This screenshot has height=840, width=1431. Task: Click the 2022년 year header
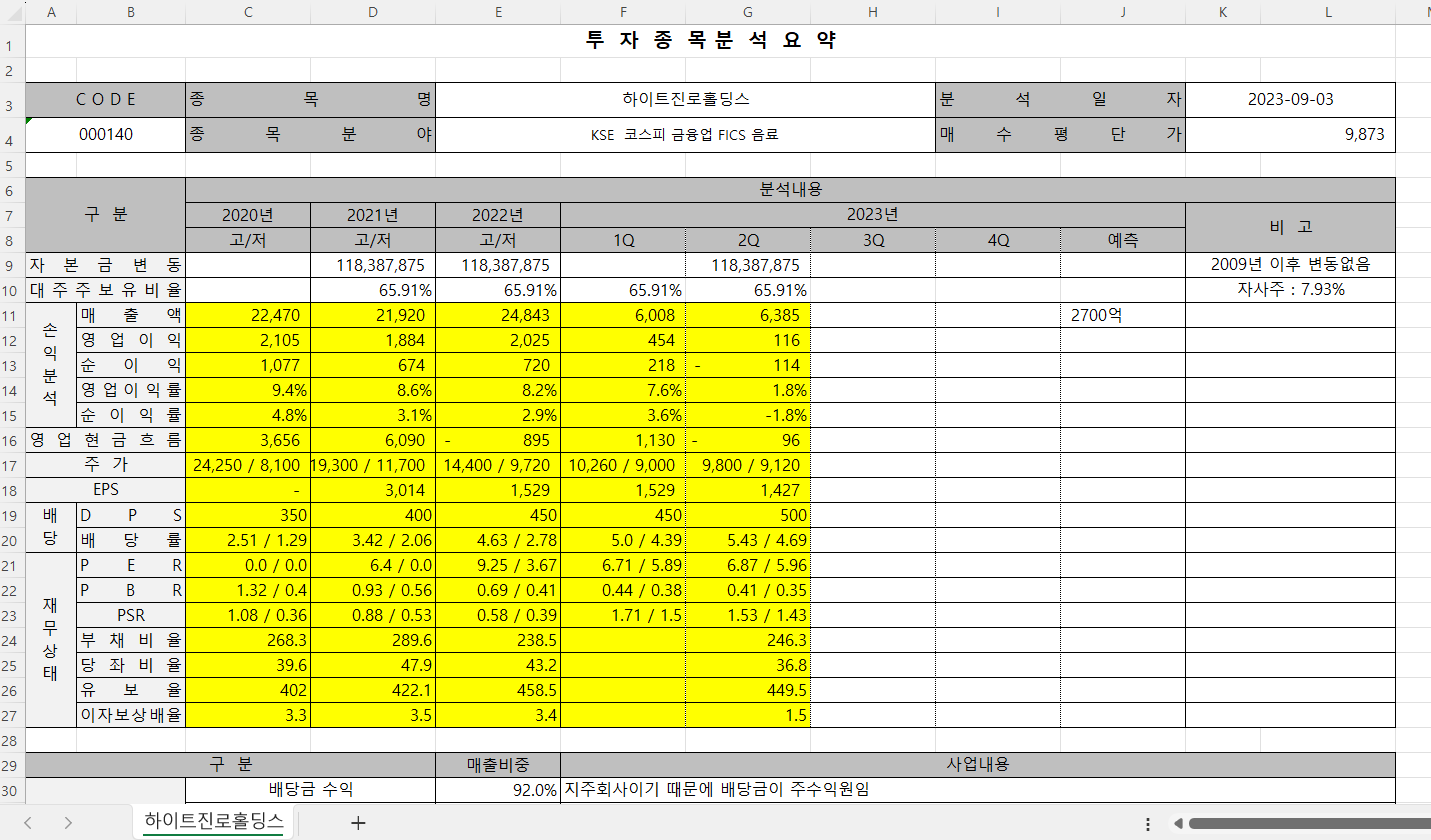click(x=498, y=215)
